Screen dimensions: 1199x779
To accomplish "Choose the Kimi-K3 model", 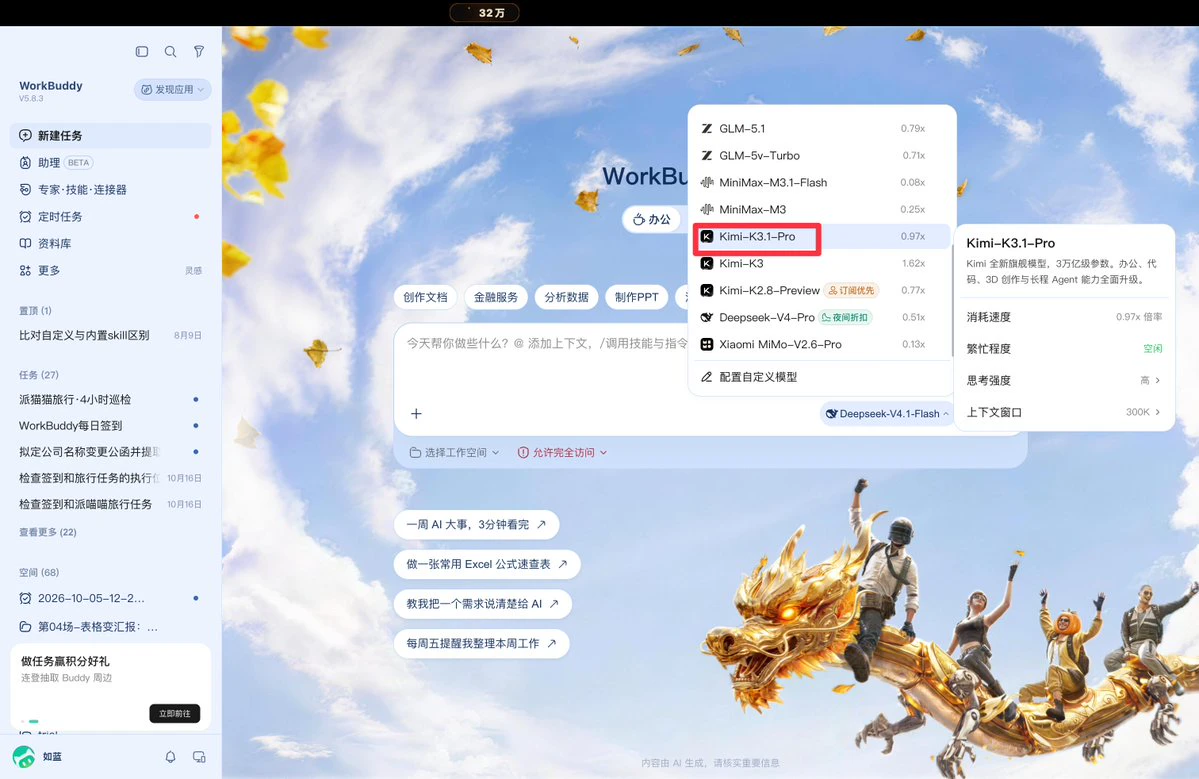I will click(821, 263).
